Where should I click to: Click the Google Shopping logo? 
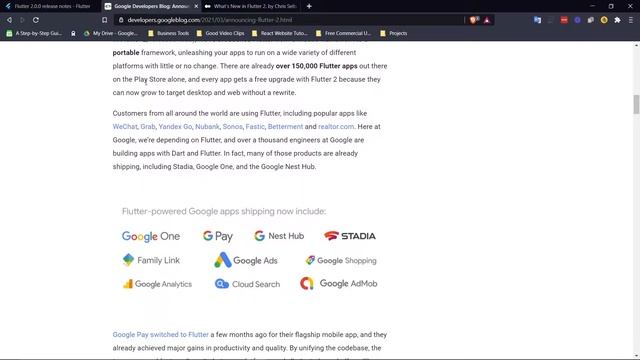coord(341,260)
